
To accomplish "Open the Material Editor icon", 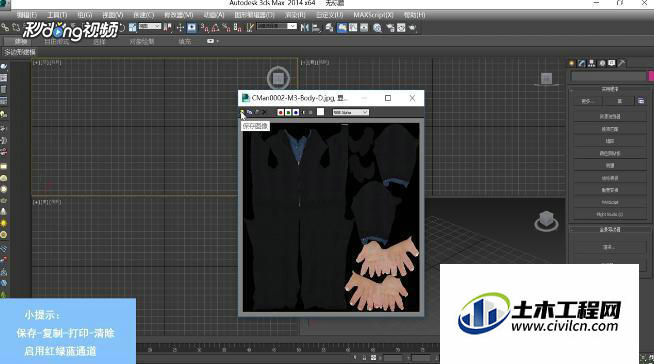I will click(377, 28).
